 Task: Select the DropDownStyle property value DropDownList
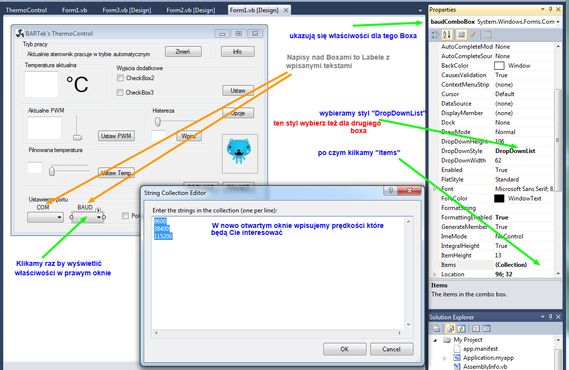pos(515,151)
